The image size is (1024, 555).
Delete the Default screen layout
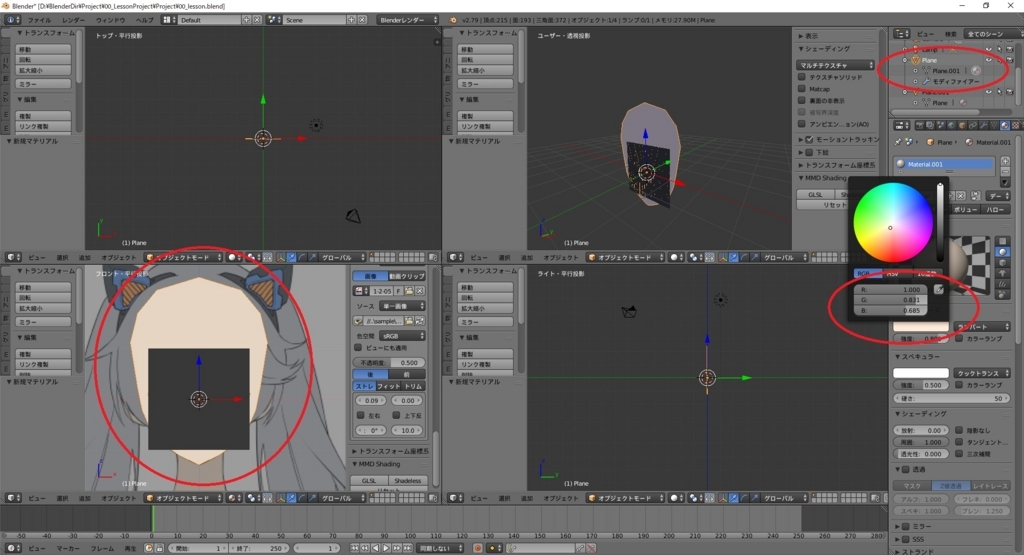257,20
